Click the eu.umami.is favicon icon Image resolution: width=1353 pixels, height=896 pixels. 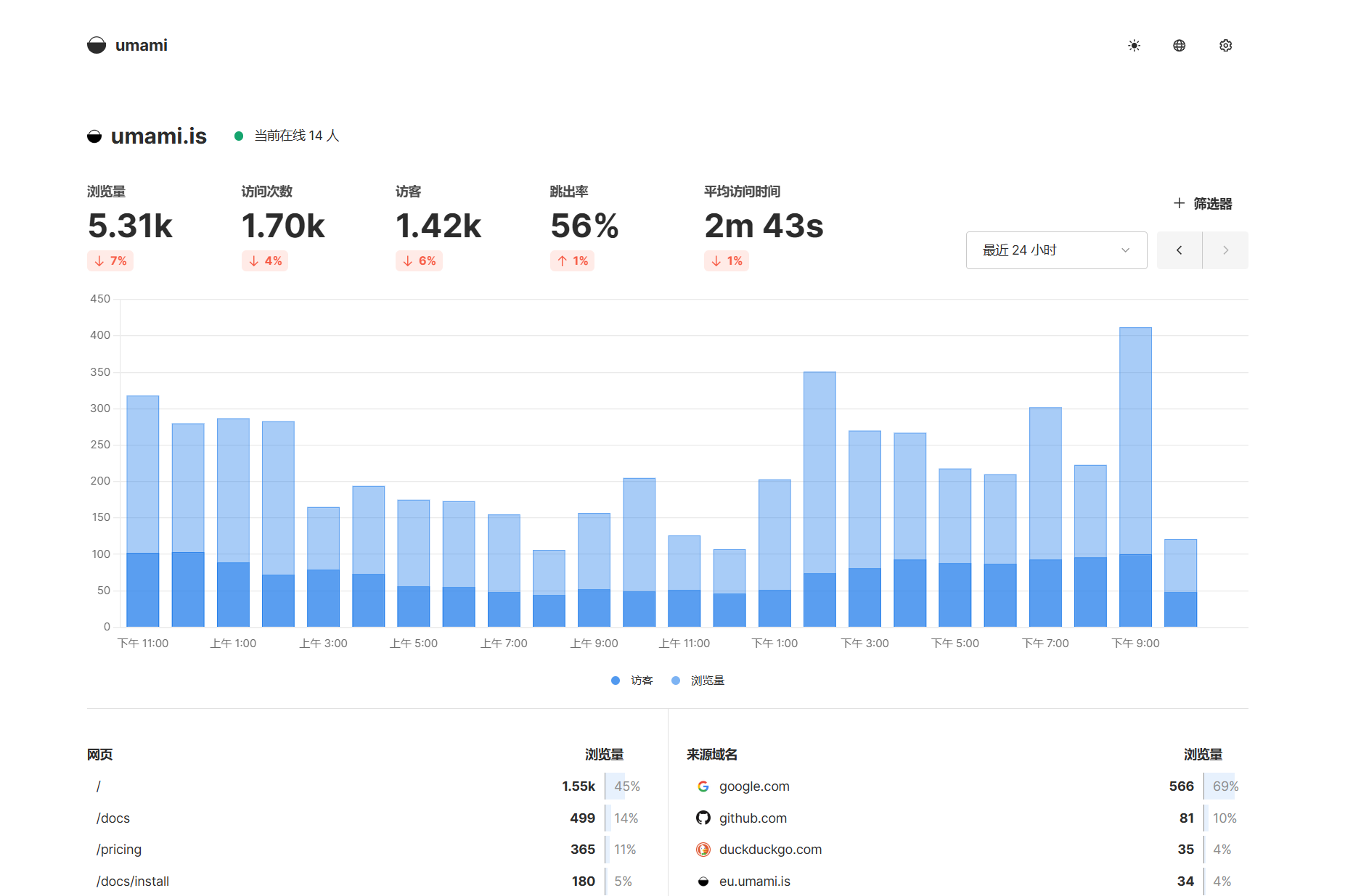[703, 881]
